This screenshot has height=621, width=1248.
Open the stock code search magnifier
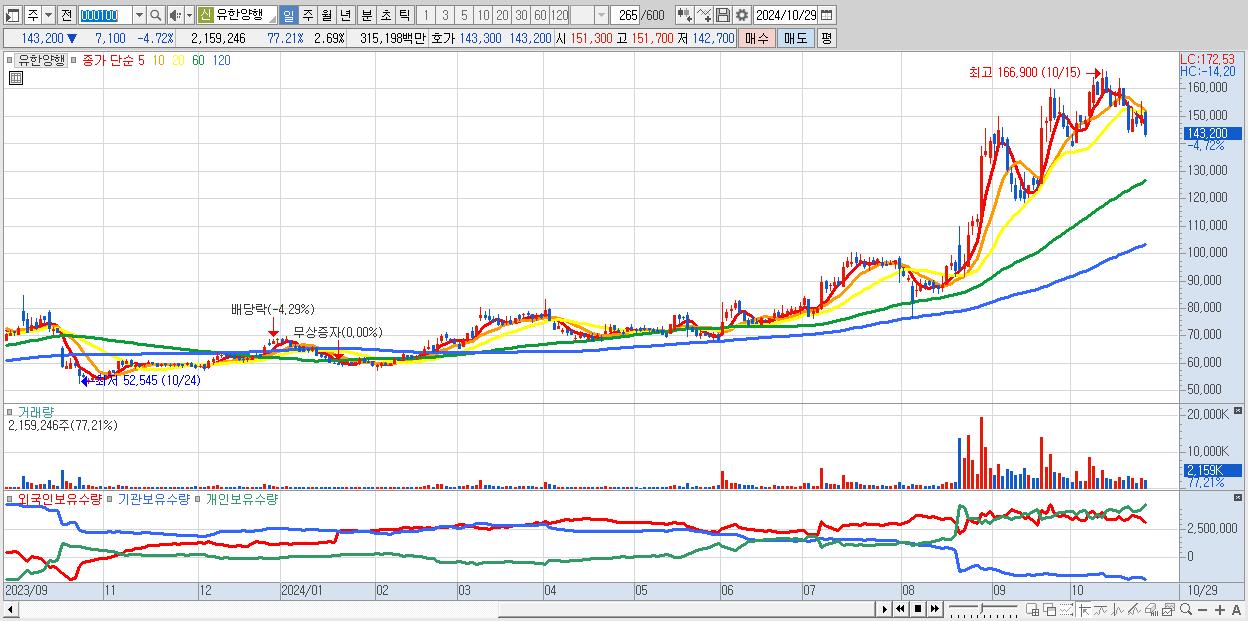coord(155,16)
